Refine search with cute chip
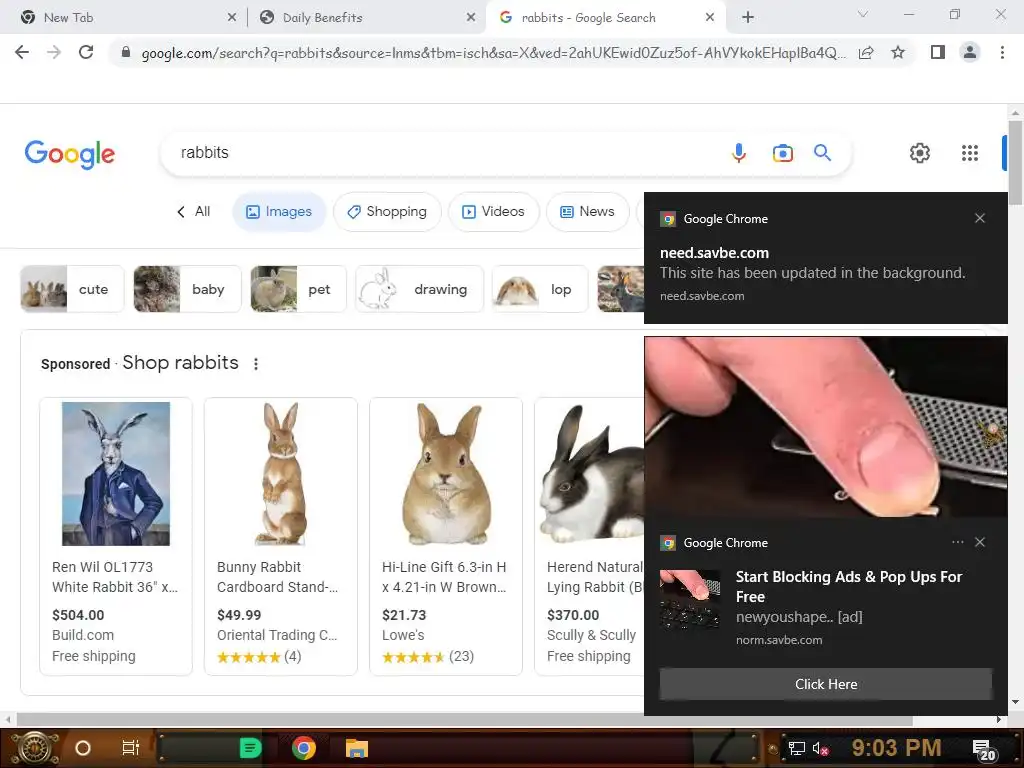This screenshot has height=768, width=1024. coord(72,289)
